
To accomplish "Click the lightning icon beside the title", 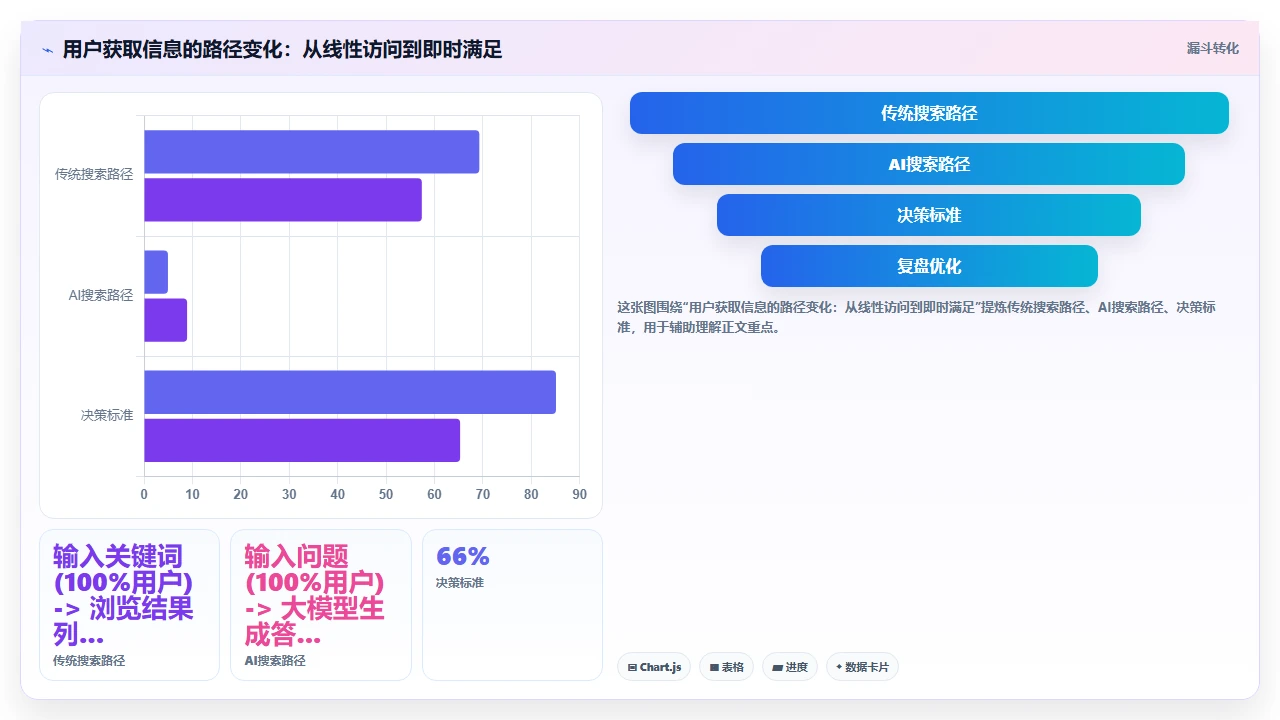I will pyautogui.click(x=48, y=49).
